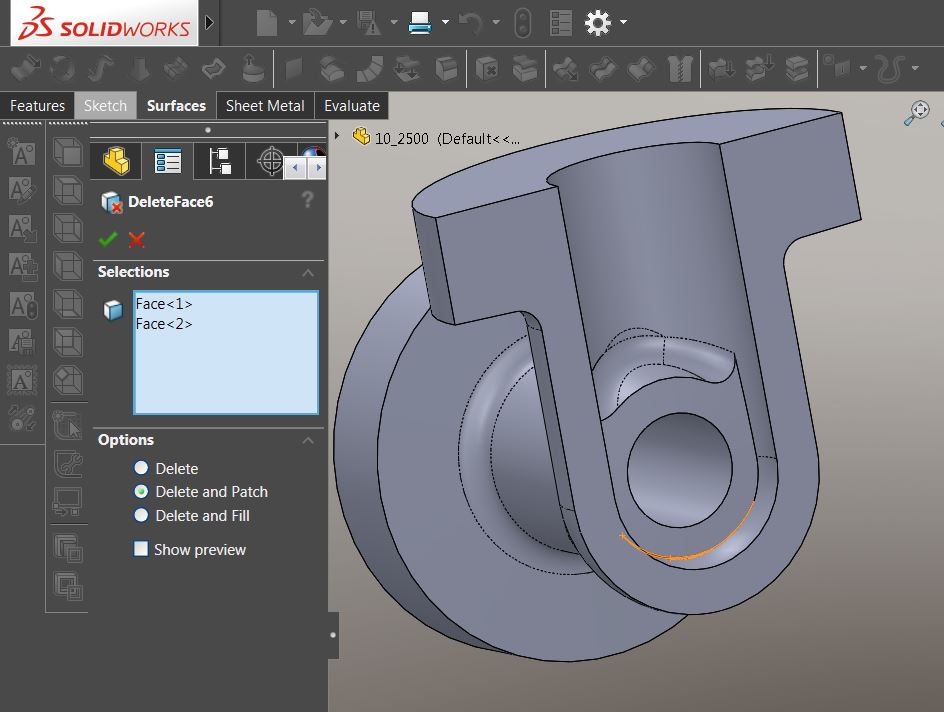Viewport: 944px width, 712px height.
Task: Open help for the DeleteFace6 property manager
Action: [x=308, y=200]
